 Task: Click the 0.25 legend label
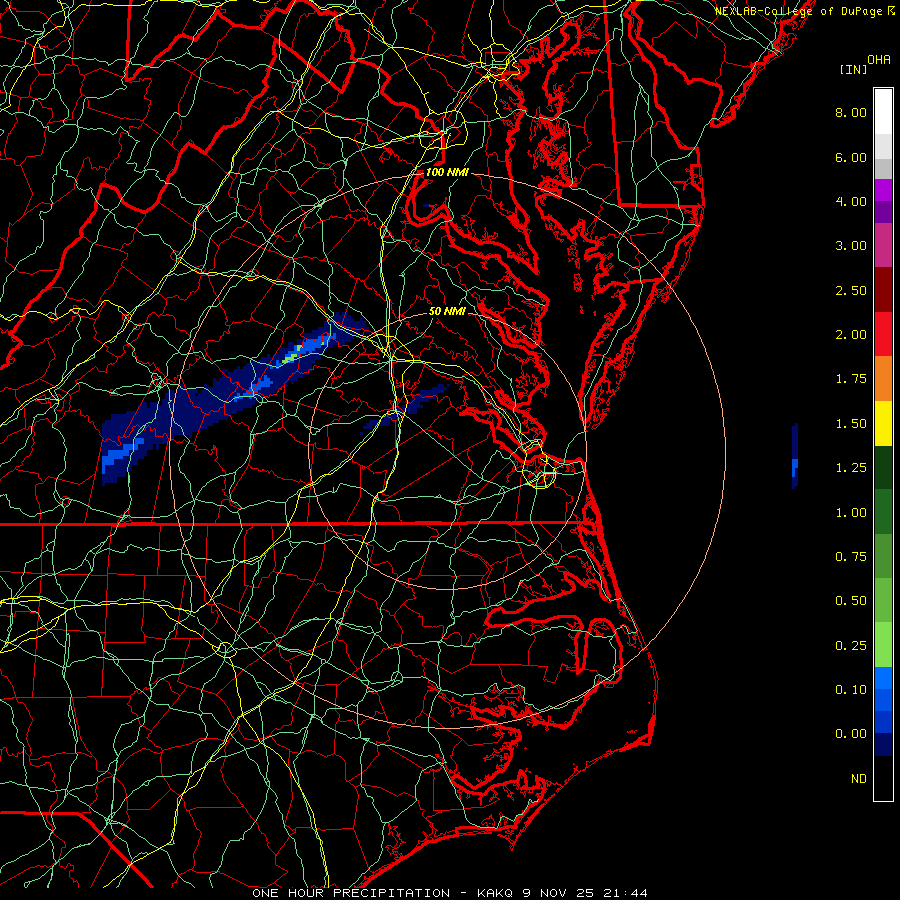pyautogui.click(x=851, y=646)
